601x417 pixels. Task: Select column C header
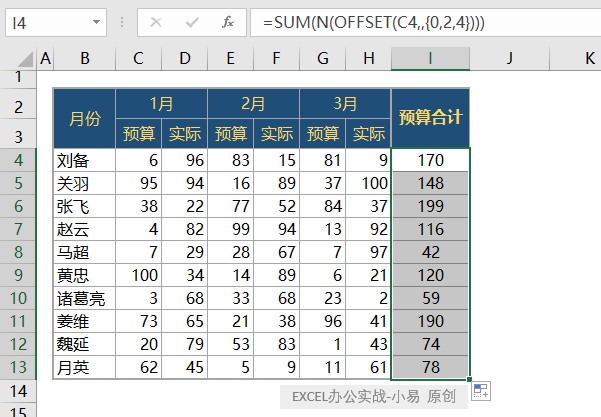coord(138,59)
